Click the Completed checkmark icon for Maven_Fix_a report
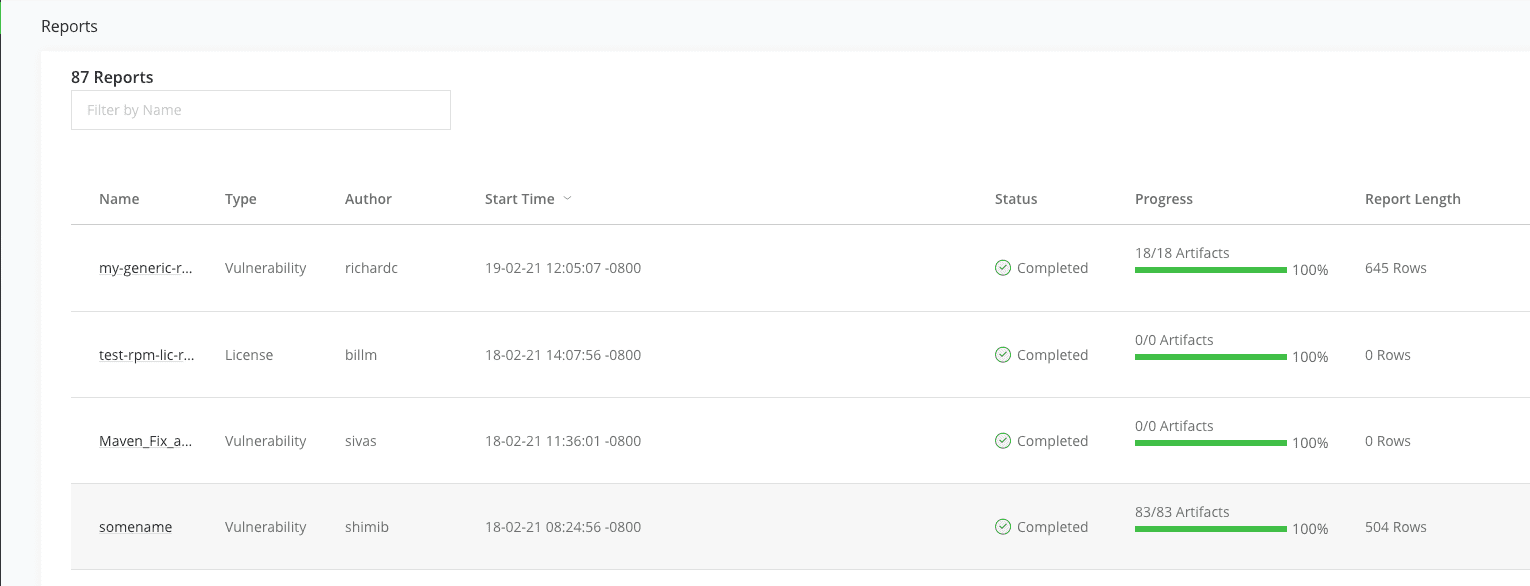The height and width of the screenshot is (586, 1530). click(x=1002, y=441)
